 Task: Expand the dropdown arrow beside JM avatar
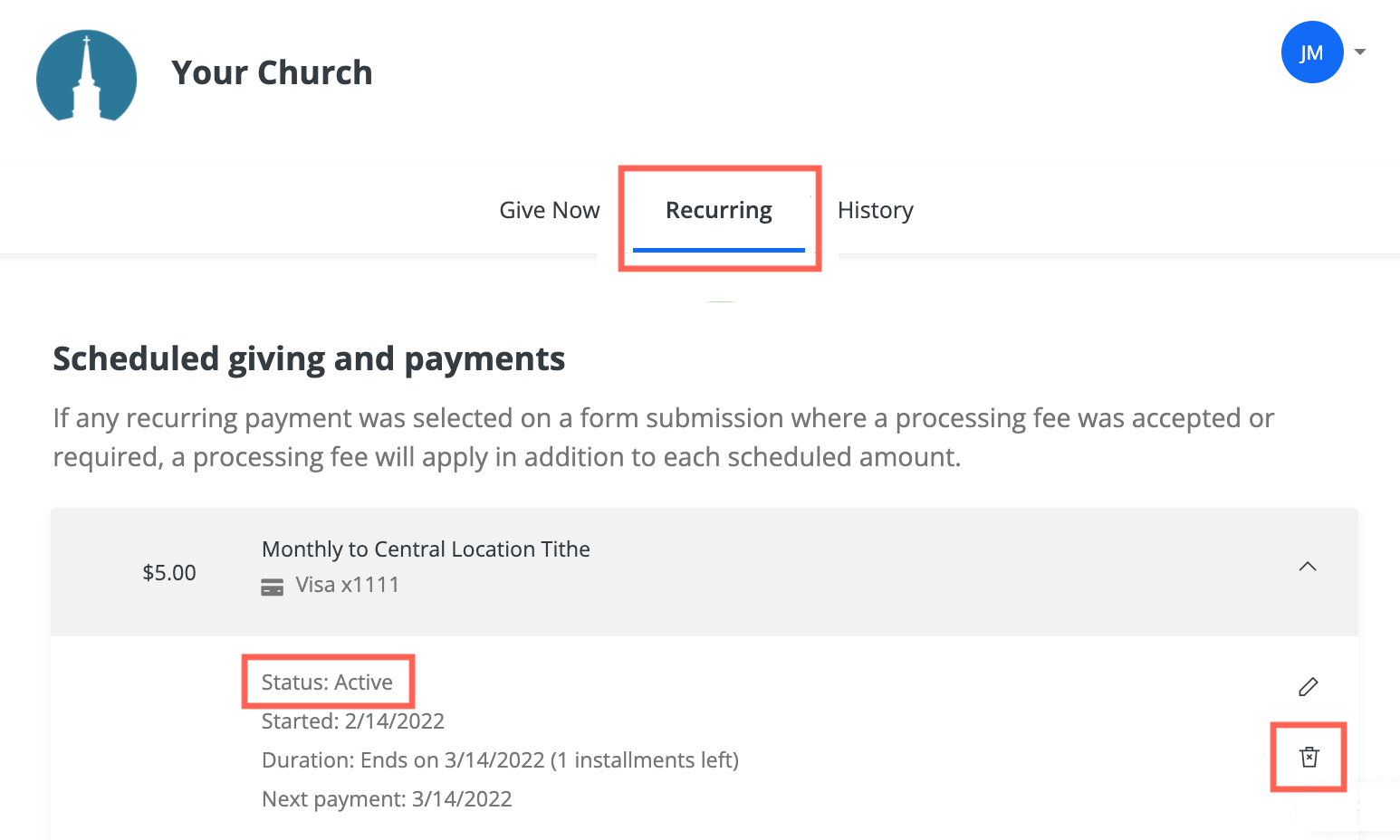point(1359,52)
